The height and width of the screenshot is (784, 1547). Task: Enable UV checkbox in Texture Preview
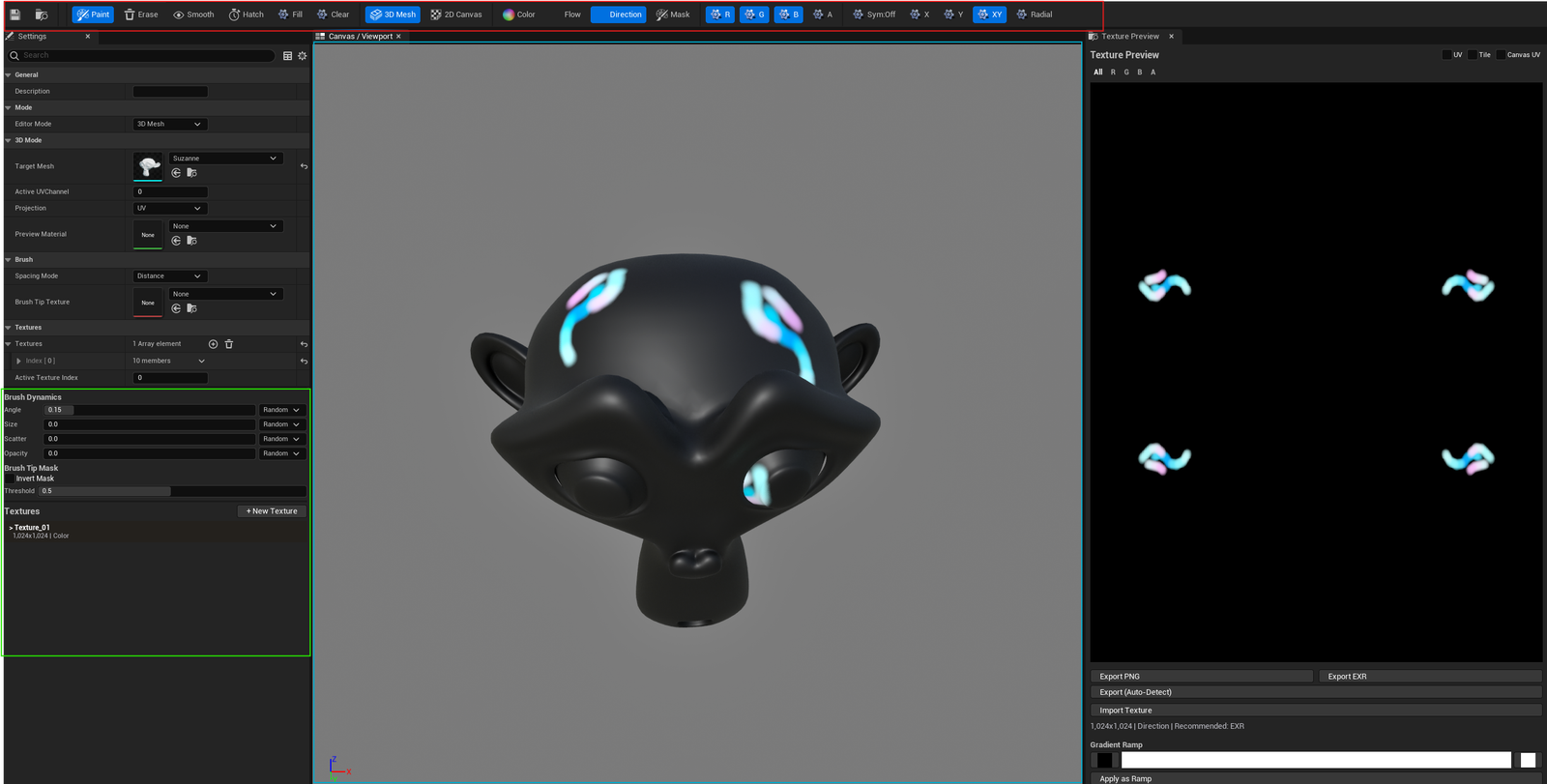(x=1446, y=55)
